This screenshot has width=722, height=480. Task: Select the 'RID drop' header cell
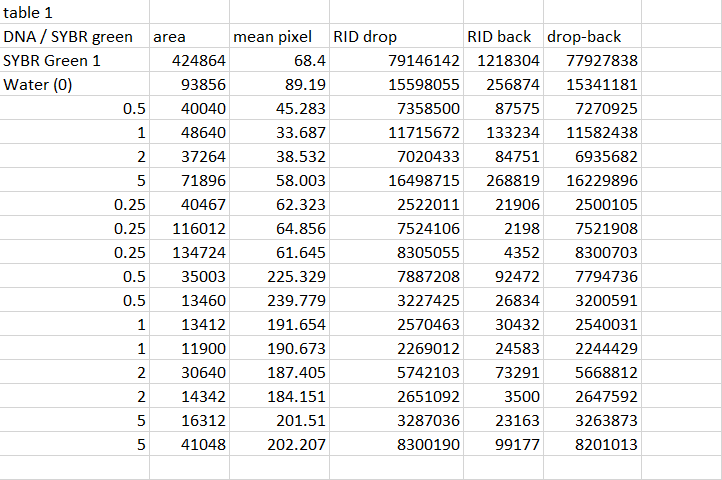365,37
